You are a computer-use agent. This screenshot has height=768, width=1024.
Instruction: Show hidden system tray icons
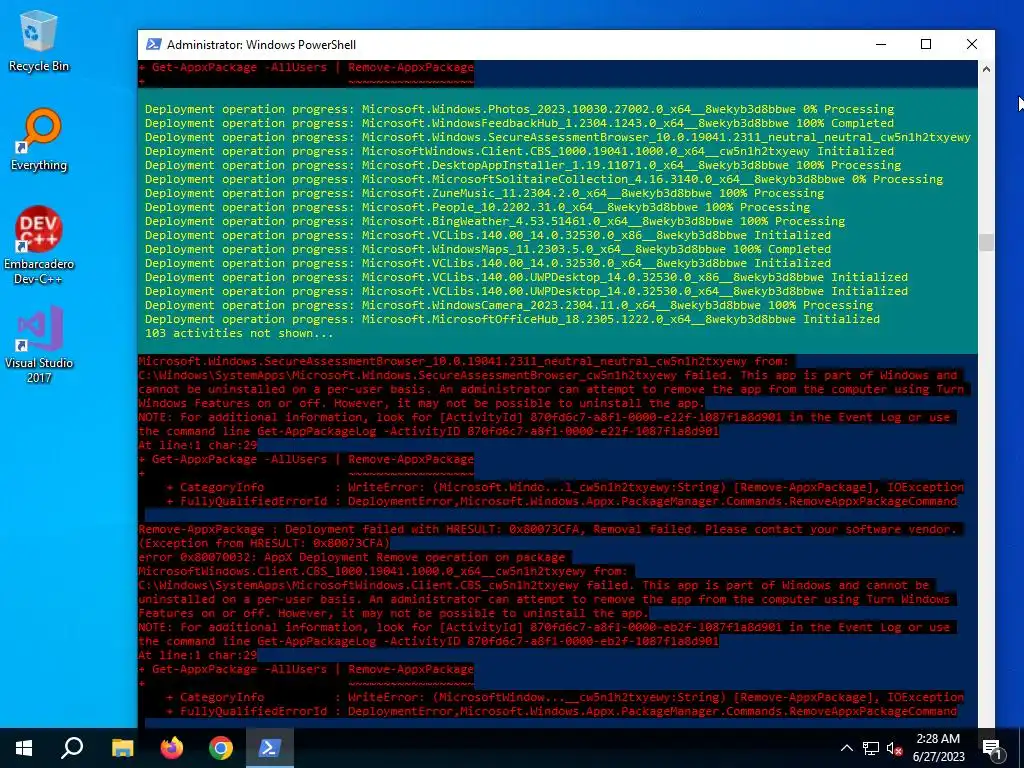click(846, 748)
